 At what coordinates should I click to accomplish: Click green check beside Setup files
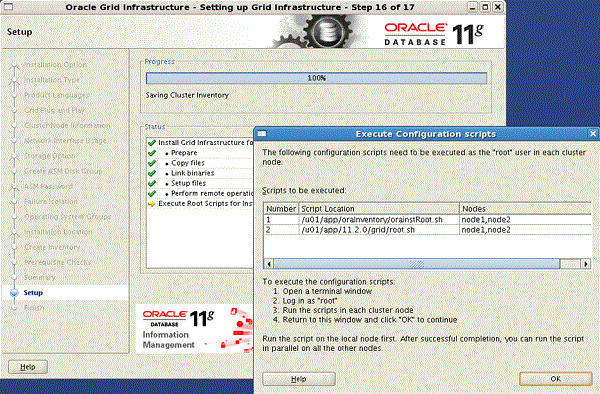pyautogui.click(x=152, y=183)
